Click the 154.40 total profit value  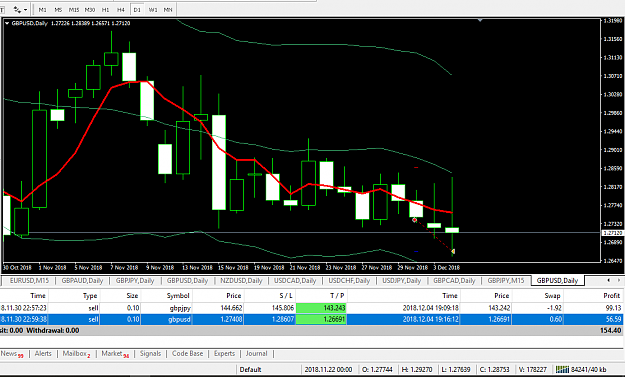click(x=610, y=330)
